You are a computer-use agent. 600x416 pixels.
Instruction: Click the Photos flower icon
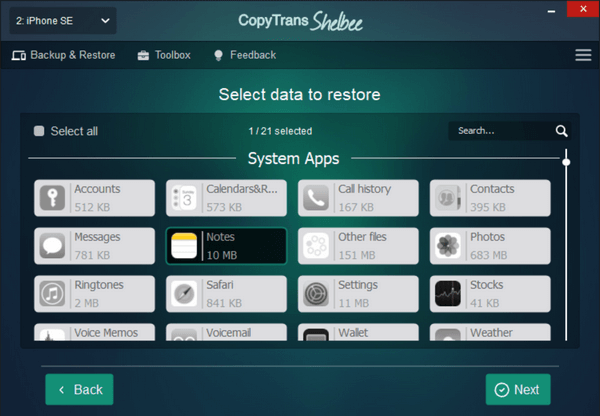[x=448, y=246]
